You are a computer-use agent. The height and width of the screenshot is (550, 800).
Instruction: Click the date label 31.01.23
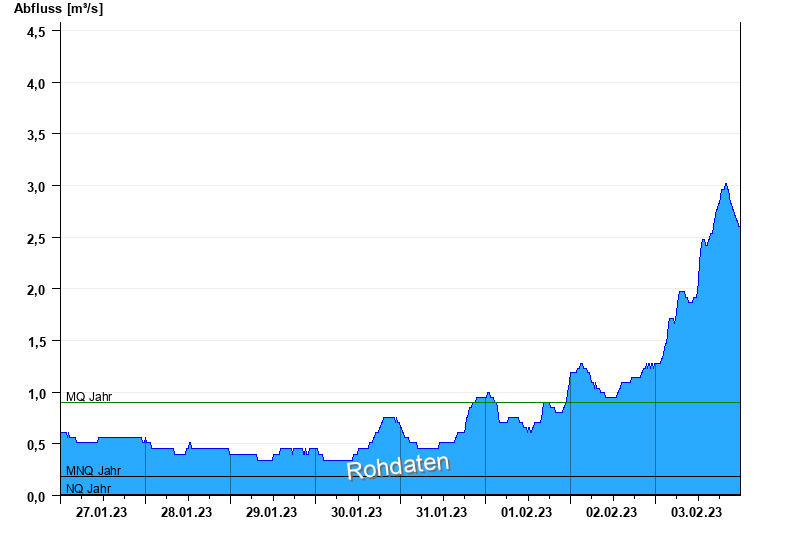point(441,512)
